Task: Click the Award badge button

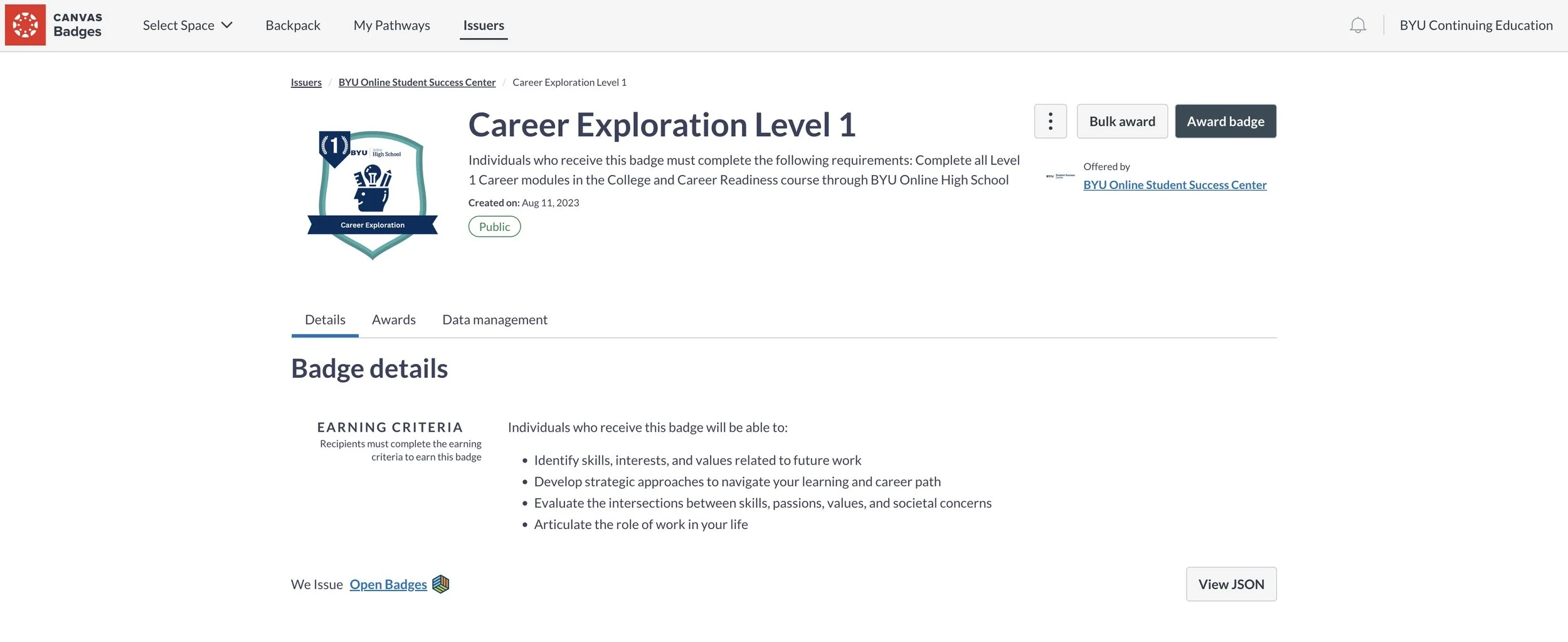Action: click(x=1226, y=121)
